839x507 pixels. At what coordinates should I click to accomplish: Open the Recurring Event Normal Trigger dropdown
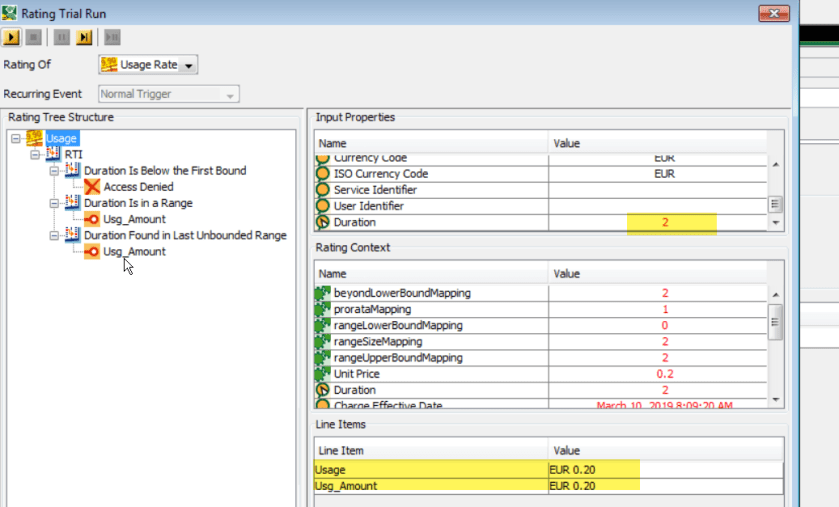click(230, 95)
